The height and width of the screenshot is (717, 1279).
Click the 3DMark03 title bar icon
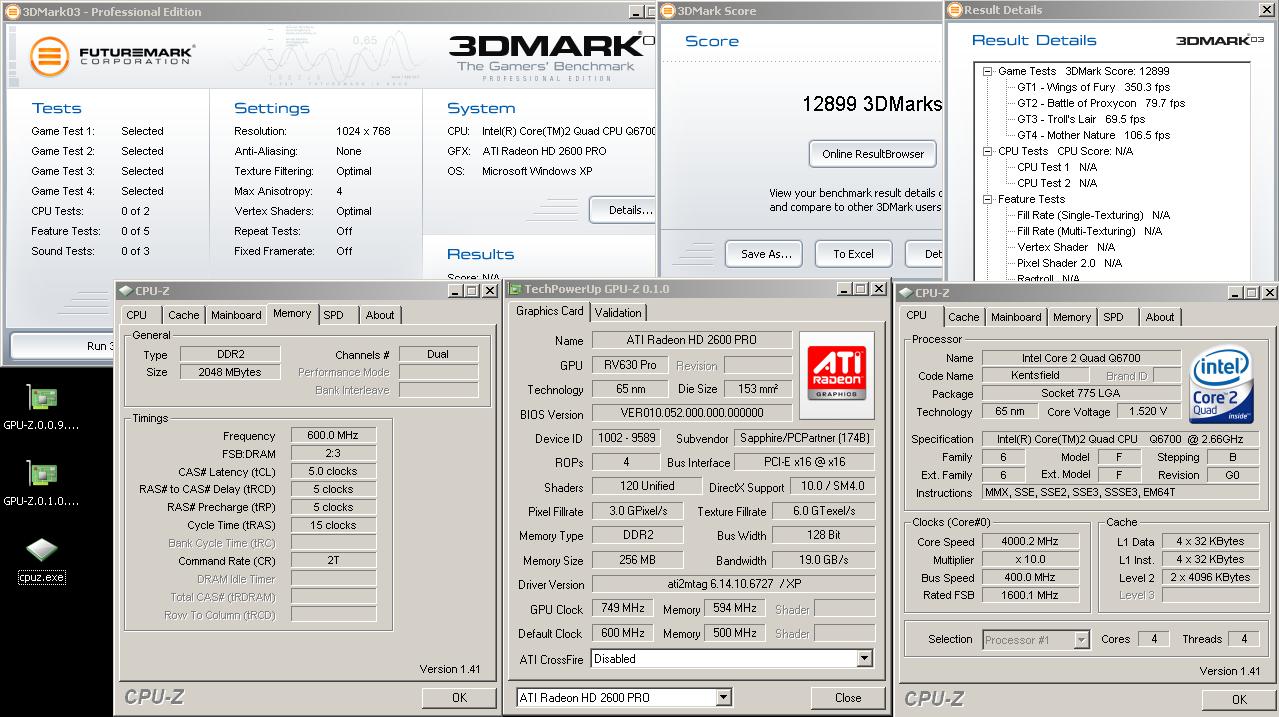pyautogui.click(x=12, y=11)
